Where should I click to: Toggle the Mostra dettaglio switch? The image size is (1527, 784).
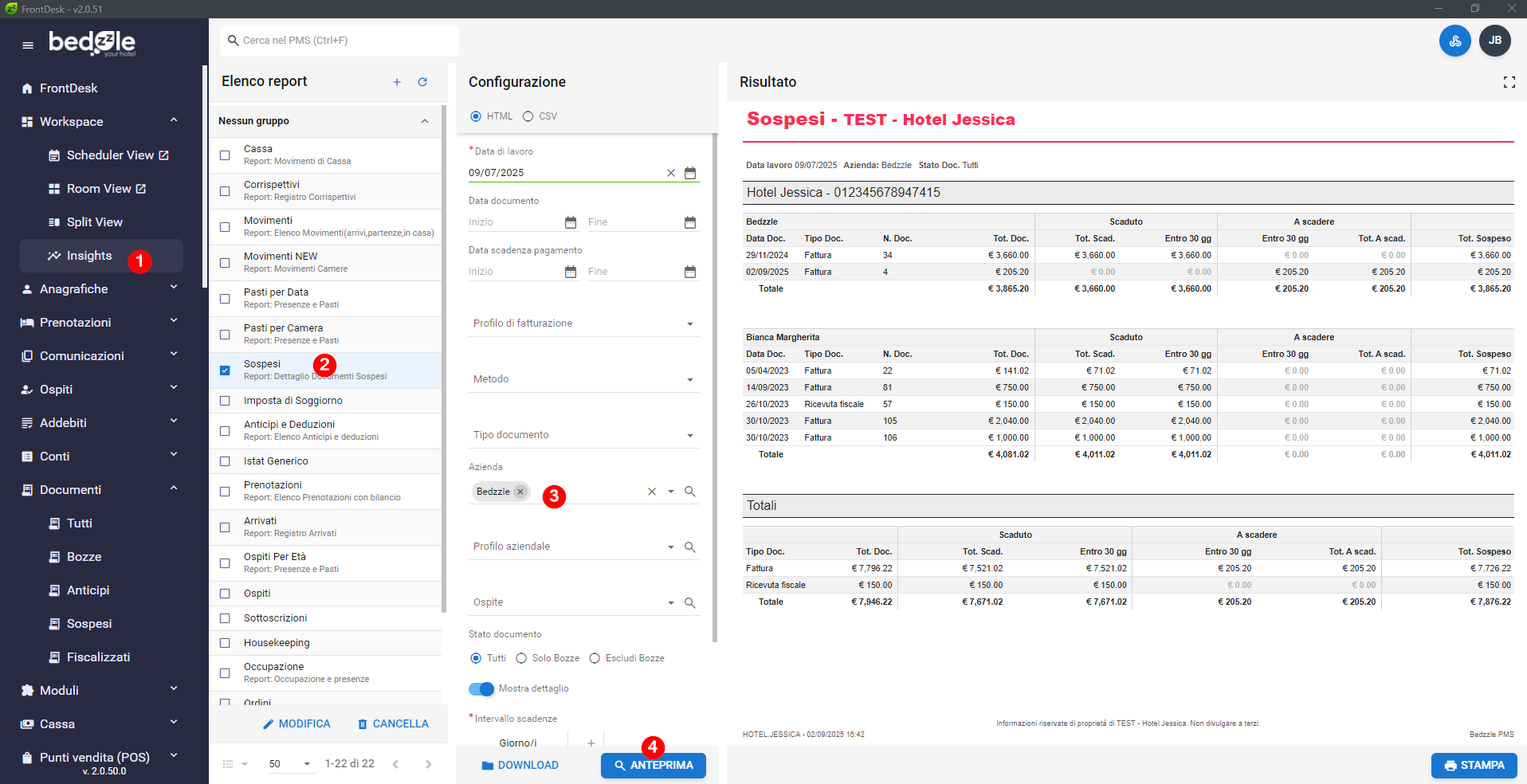click(x=481, y=689)
